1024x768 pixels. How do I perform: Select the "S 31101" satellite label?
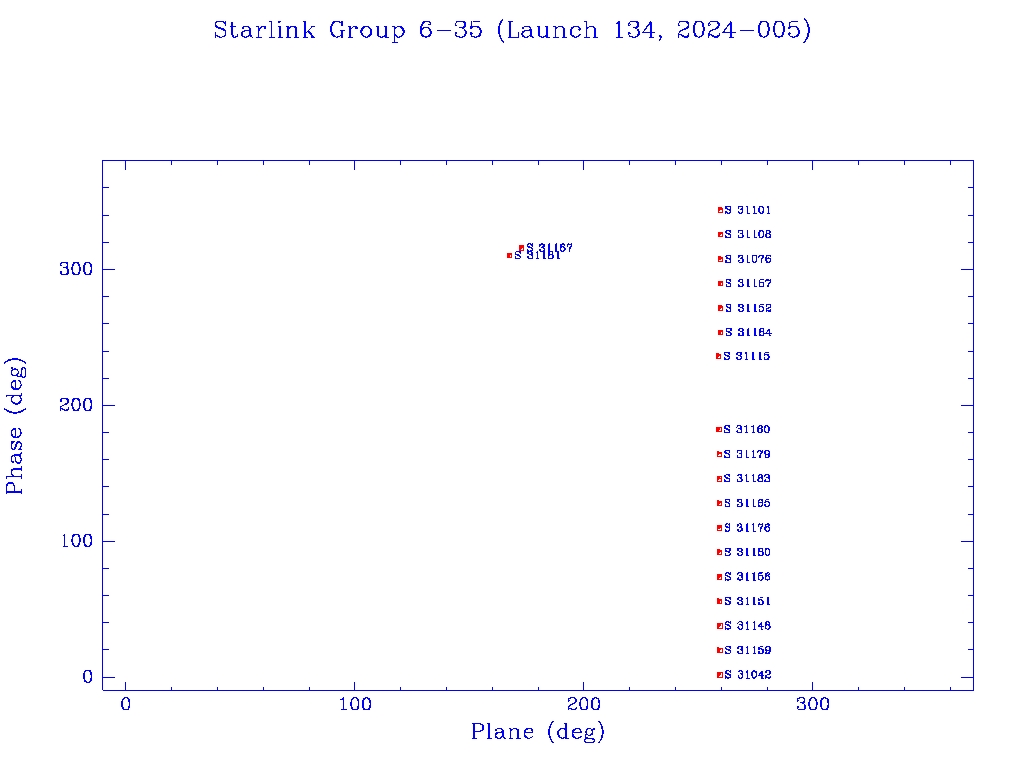(748, 210)
